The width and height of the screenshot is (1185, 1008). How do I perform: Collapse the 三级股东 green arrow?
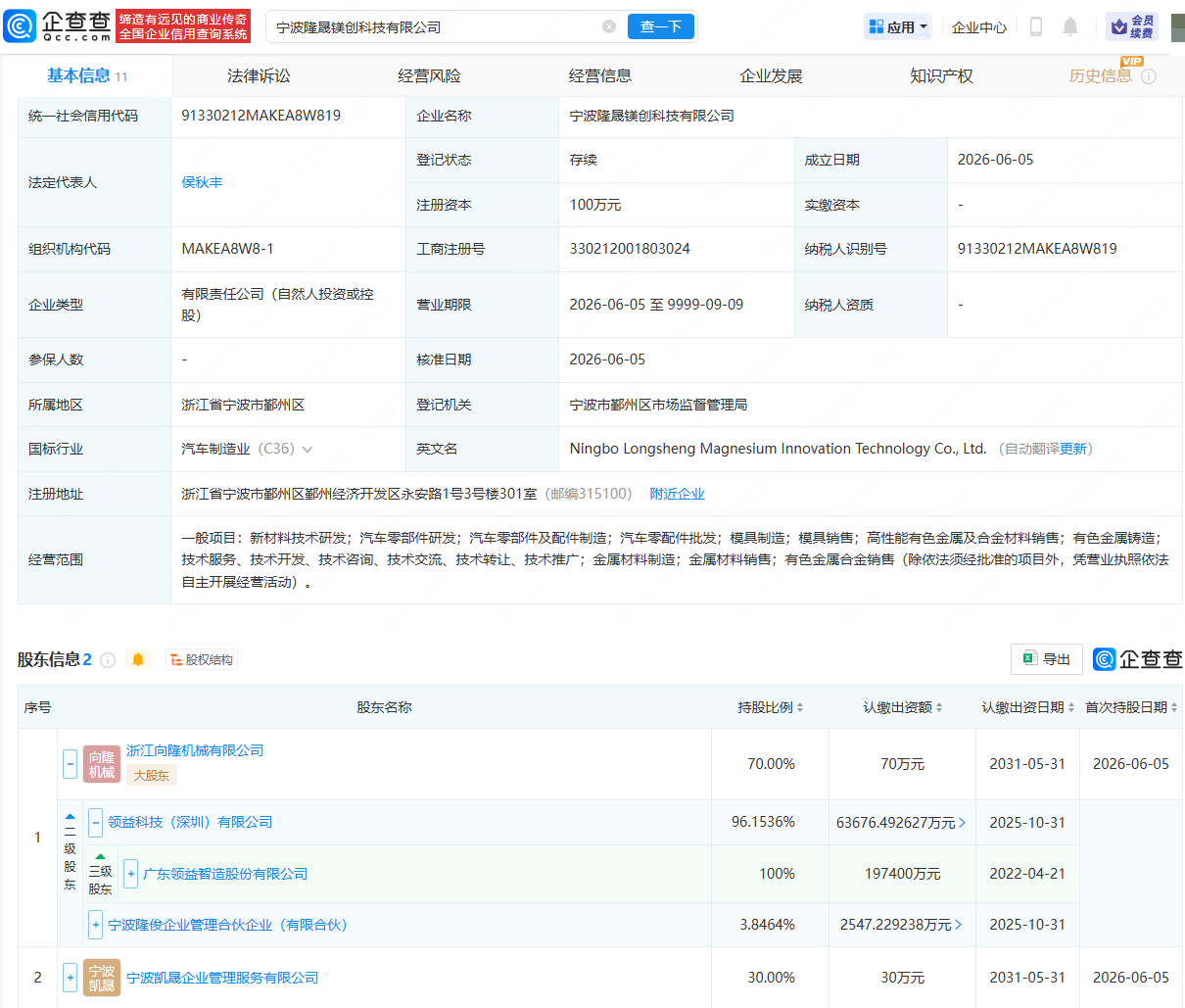(x=100, y=857)
